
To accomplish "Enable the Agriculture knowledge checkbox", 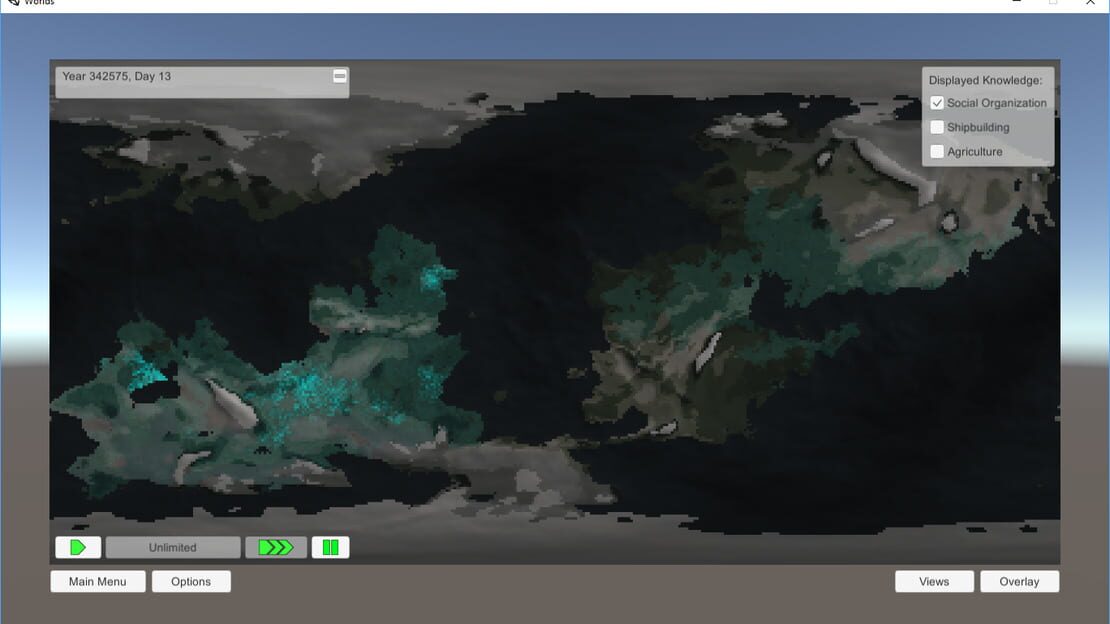I will coord(937,152).
